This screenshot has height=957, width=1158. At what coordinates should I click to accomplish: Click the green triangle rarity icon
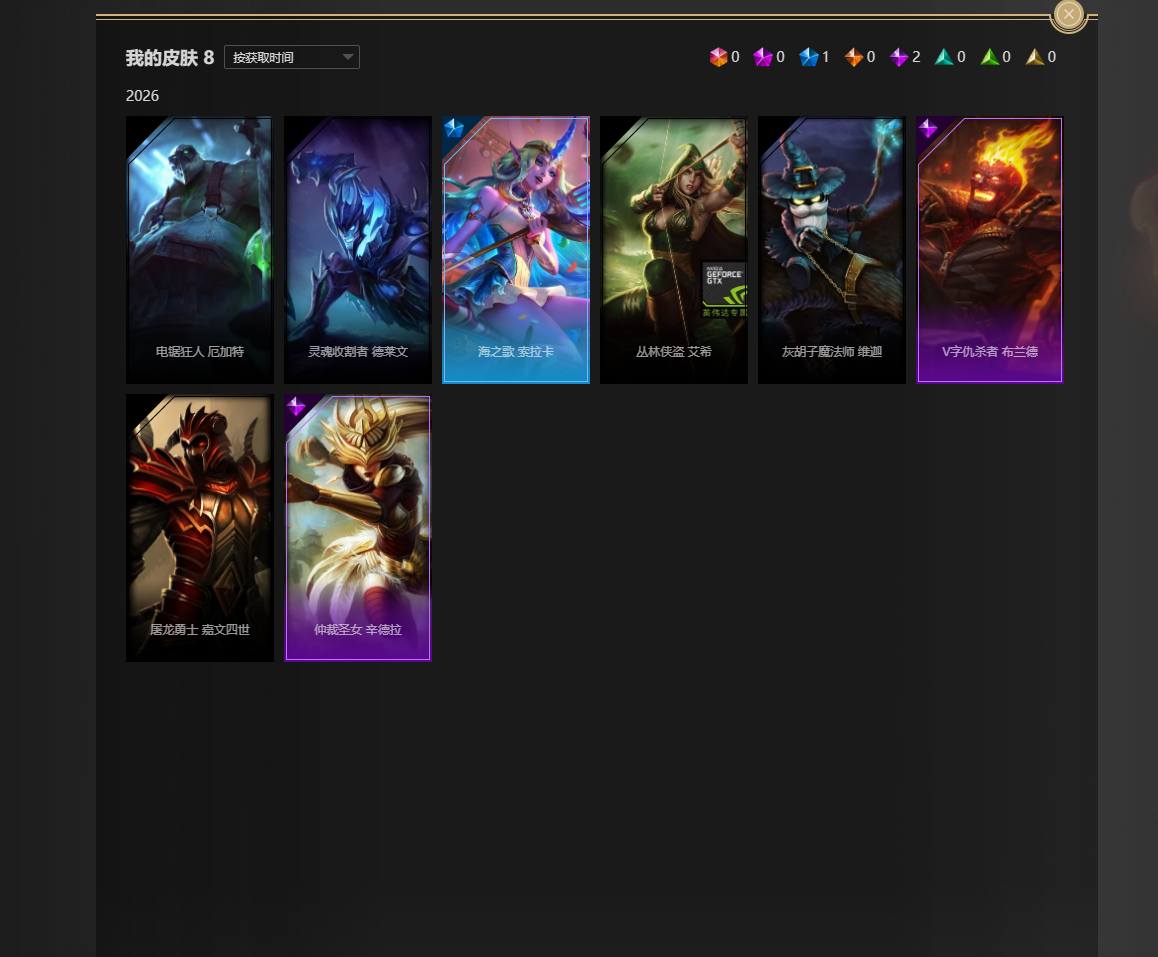990,57
